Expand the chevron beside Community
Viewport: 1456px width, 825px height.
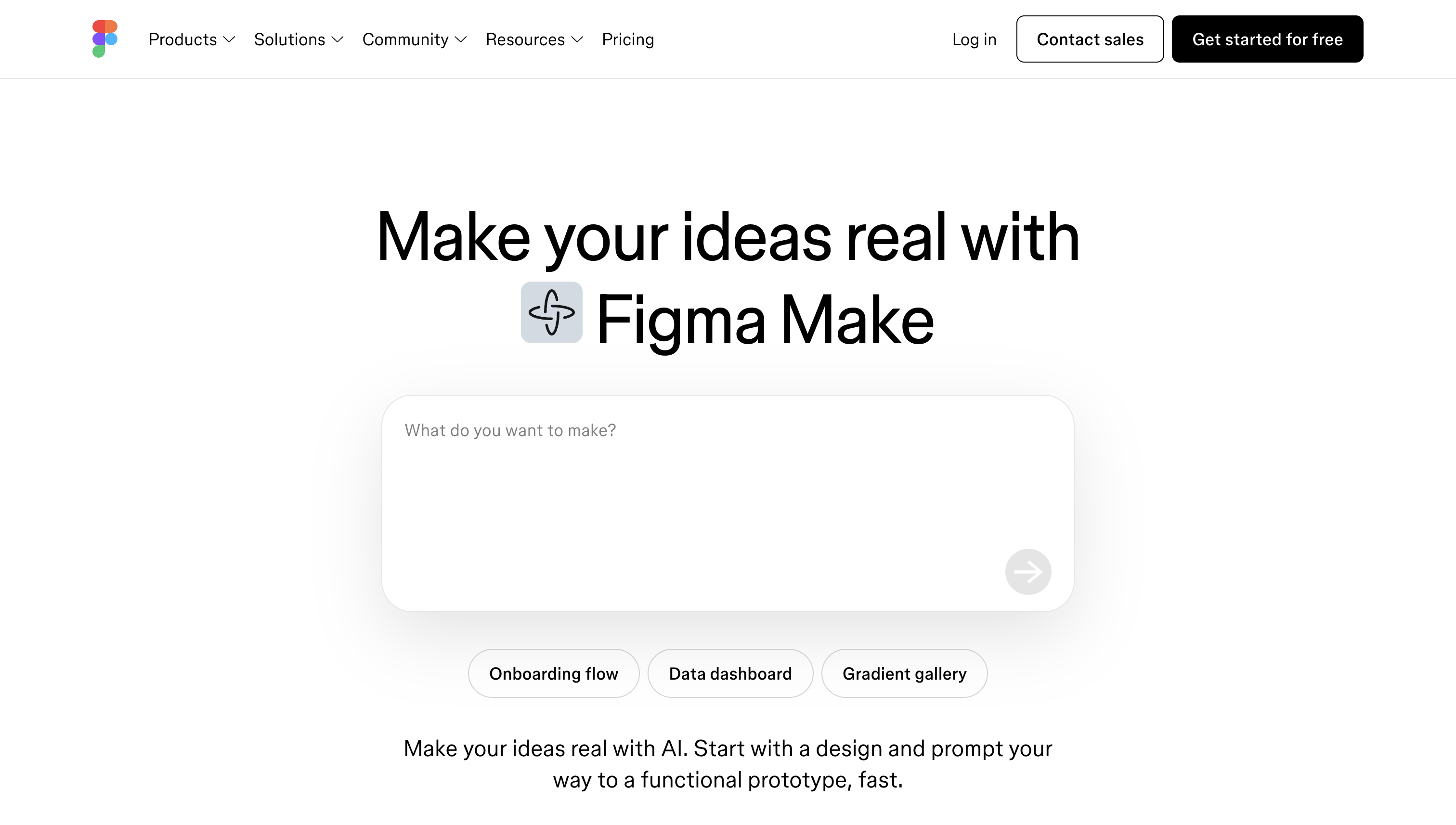pyautogui.click(x=461, y=39)
